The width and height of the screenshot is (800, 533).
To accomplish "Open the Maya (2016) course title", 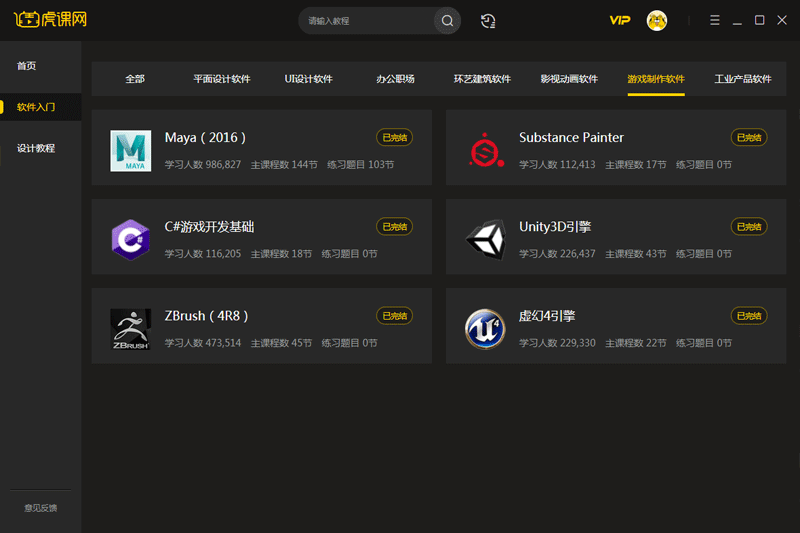I will click(205, 138).
